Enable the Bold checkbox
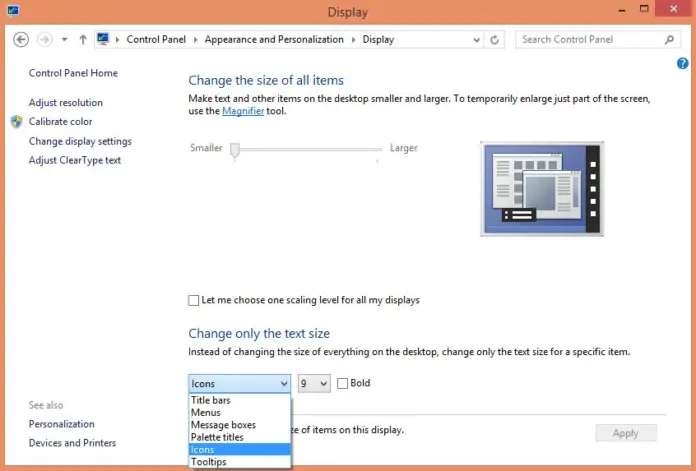This screenshot has width=696, height=471. (x=343, y=383)
